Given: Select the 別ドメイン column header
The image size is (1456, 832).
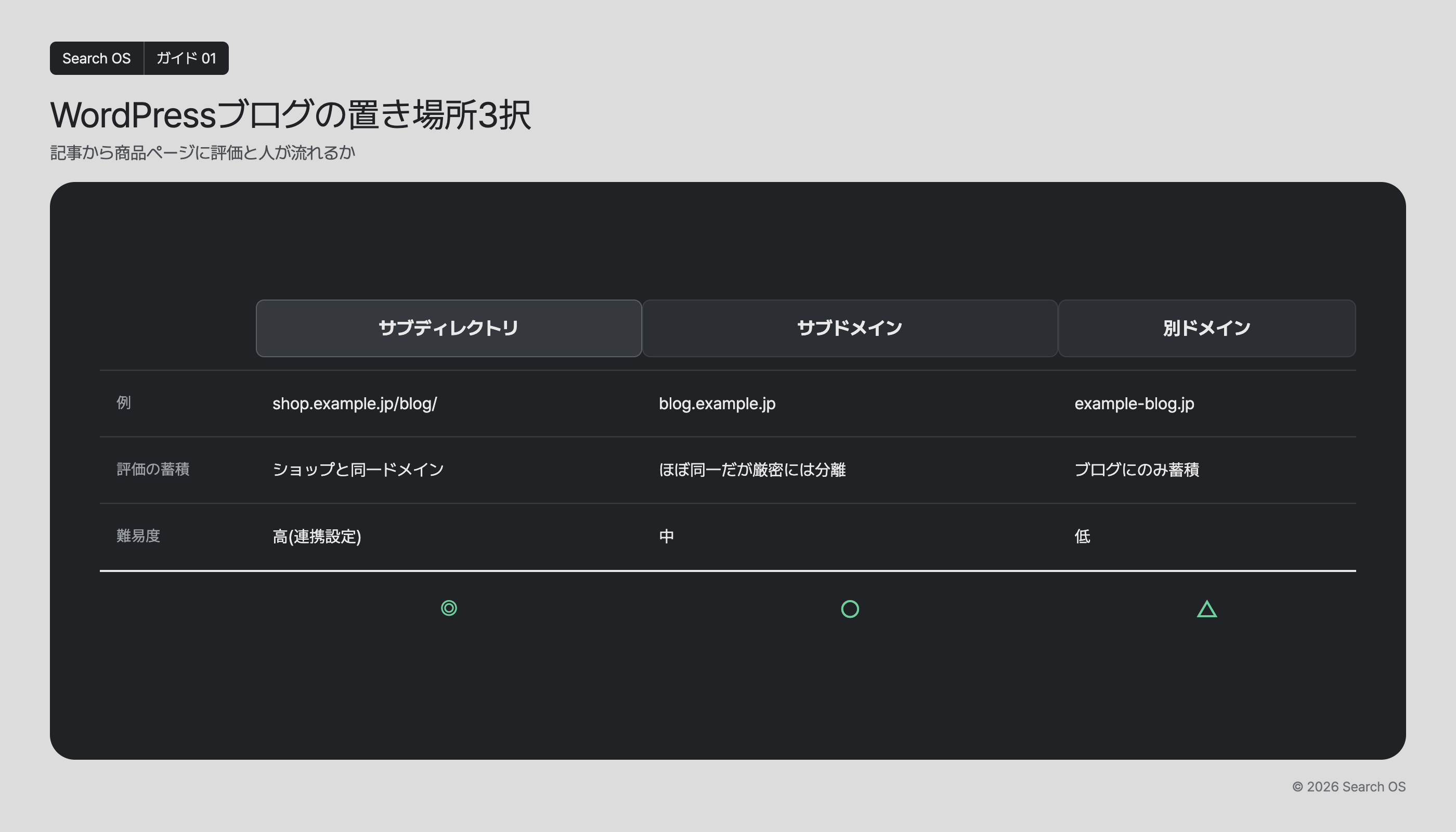Looking at the screenshot, I should 1207,328.
